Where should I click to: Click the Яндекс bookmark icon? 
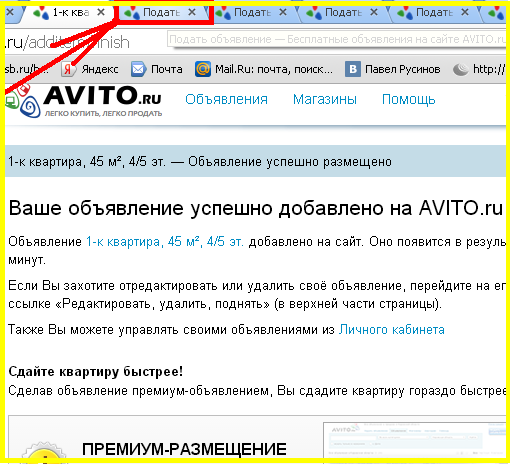(x=68, y=69)
